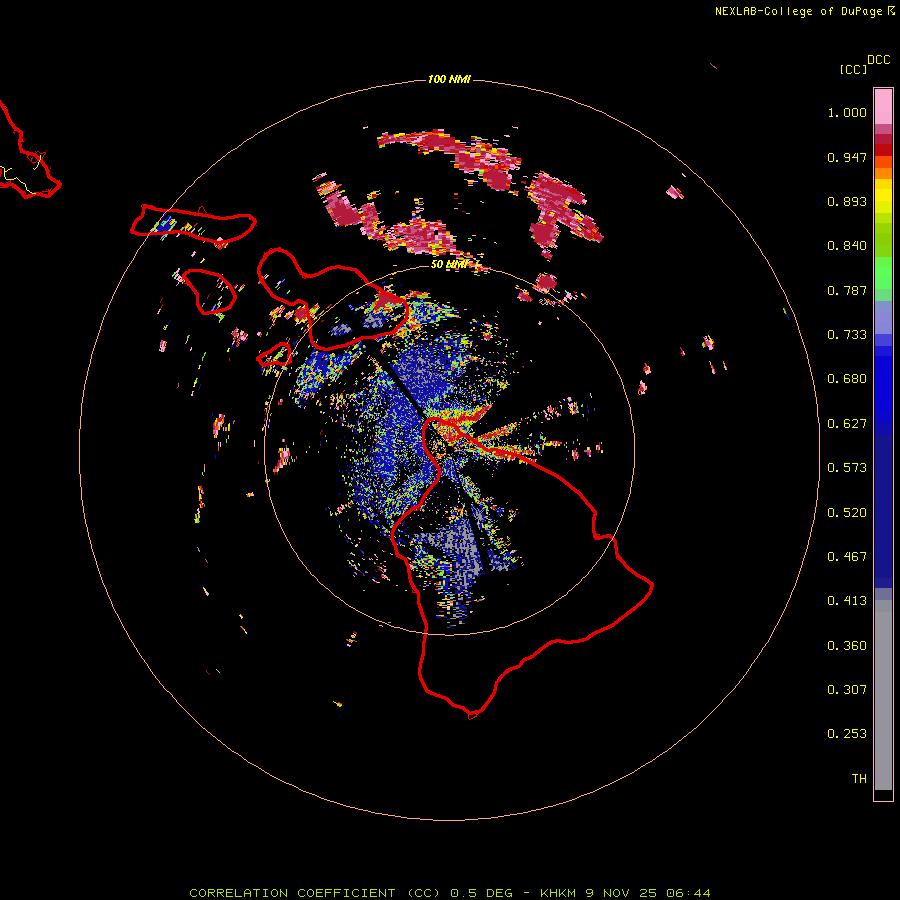Click the "DCC" label above the color bar
This screenshot has width=900, height=900.
click(x=879, y=60)
